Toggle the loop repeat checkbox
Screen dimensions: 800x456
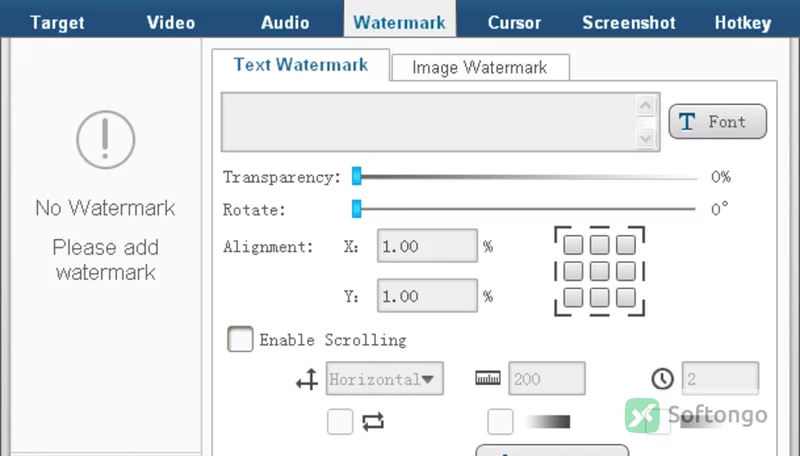(x=340, y=422)
